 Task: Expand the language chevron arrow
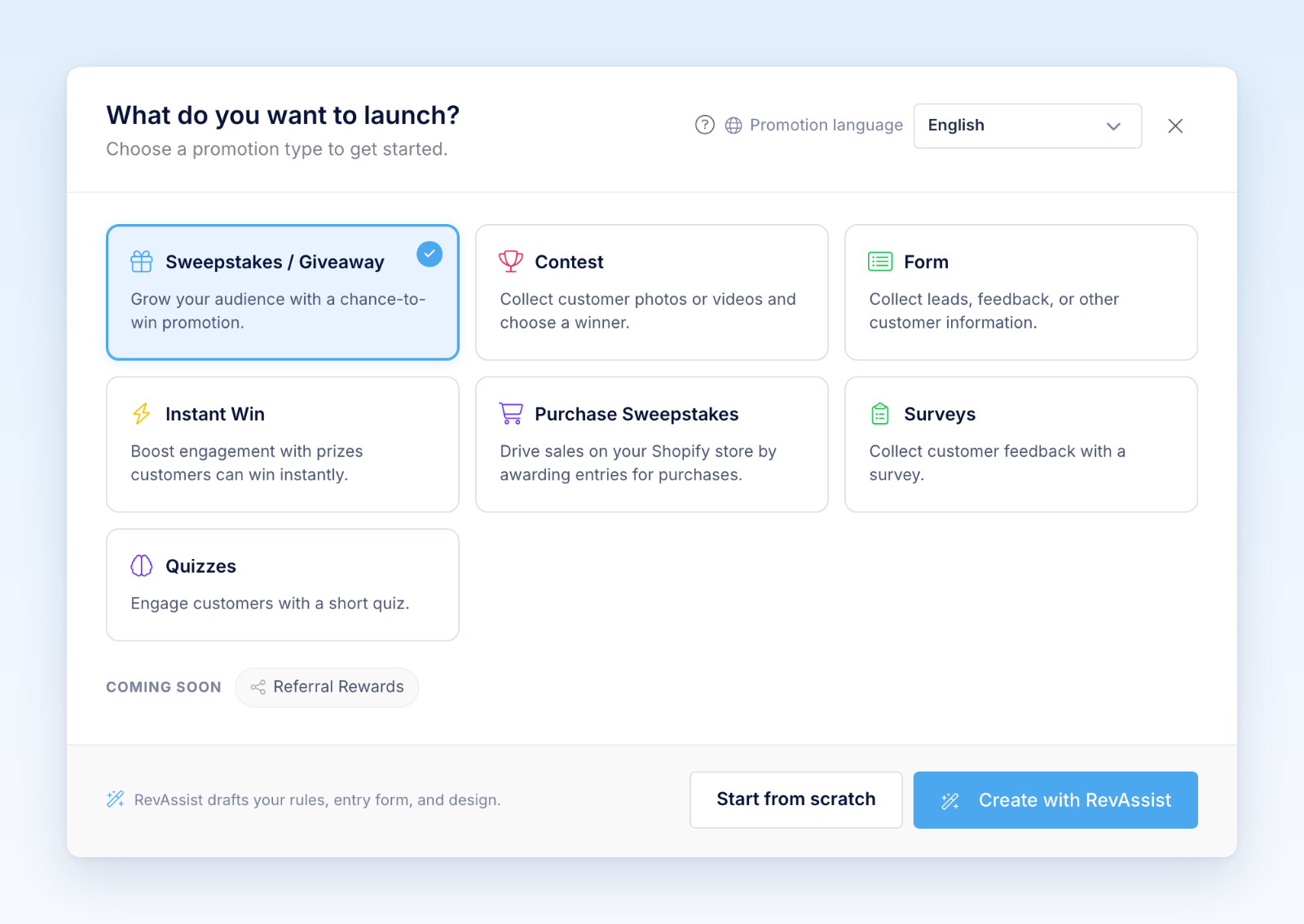[x=1113, y=126]
